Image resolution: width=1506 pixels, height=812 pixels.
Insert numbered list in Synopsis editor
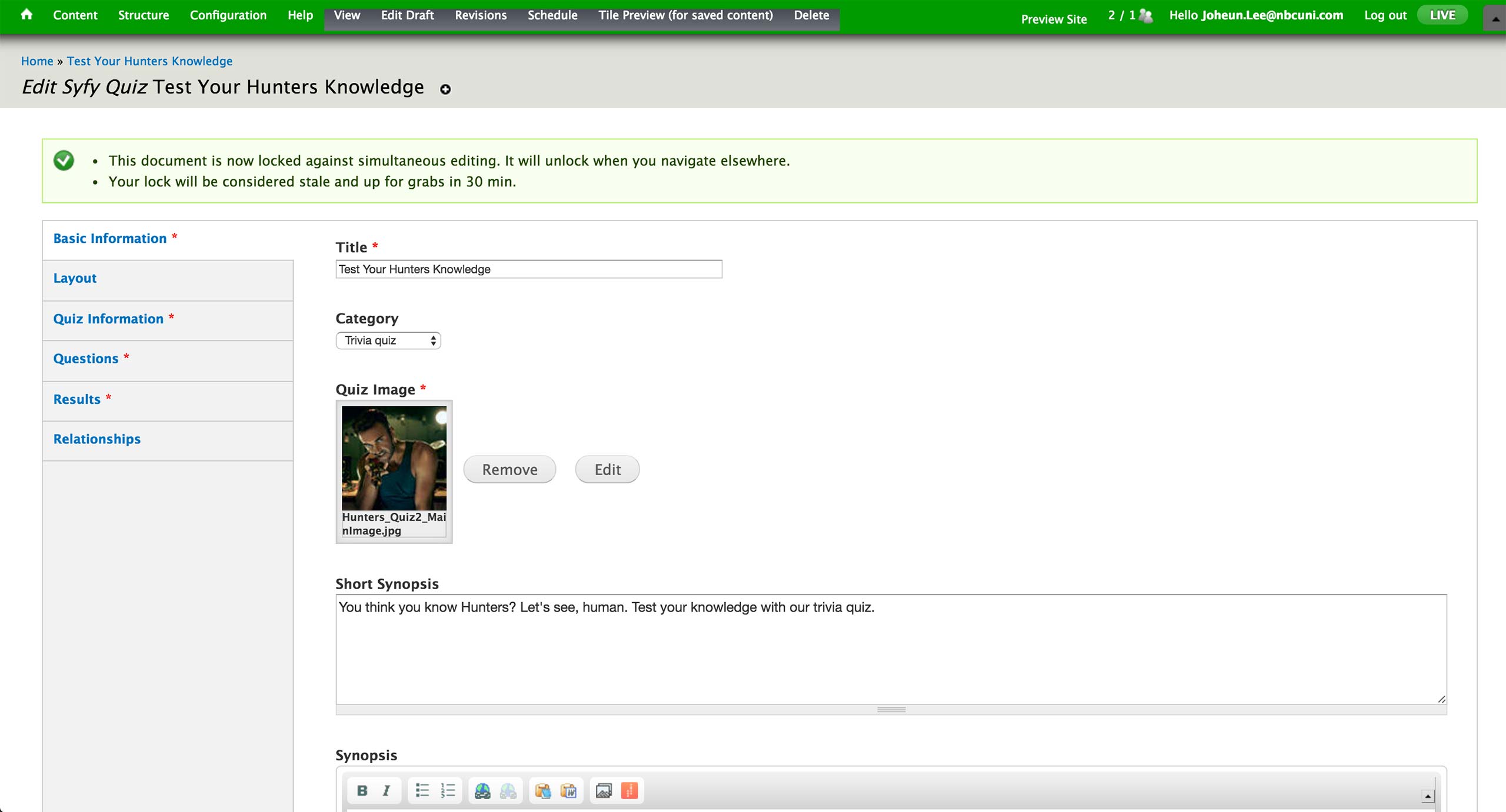coord(448,791)
